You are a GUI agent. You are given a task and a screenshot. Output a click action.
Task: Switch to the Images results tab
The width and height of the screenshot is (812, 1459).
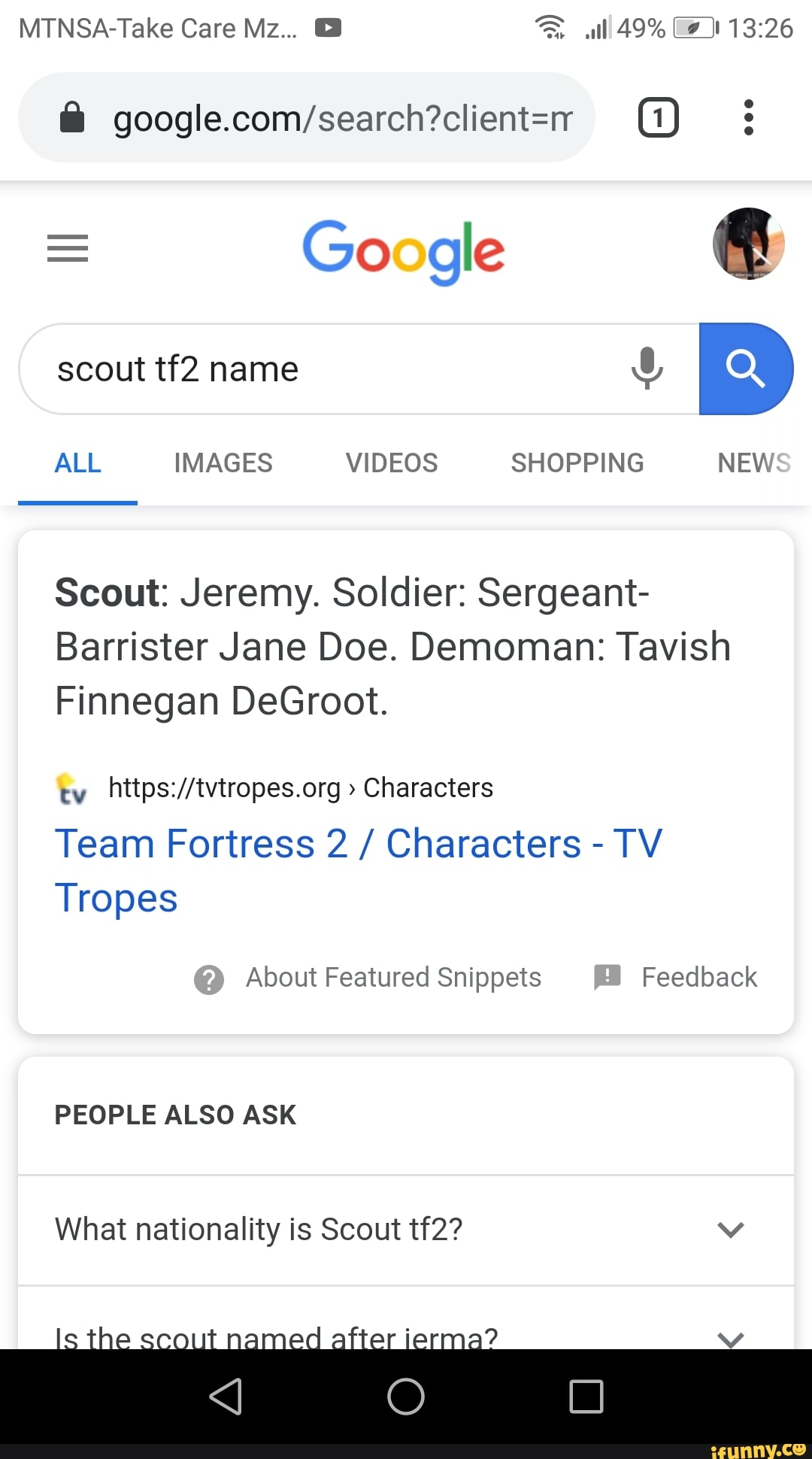point(223,463)
